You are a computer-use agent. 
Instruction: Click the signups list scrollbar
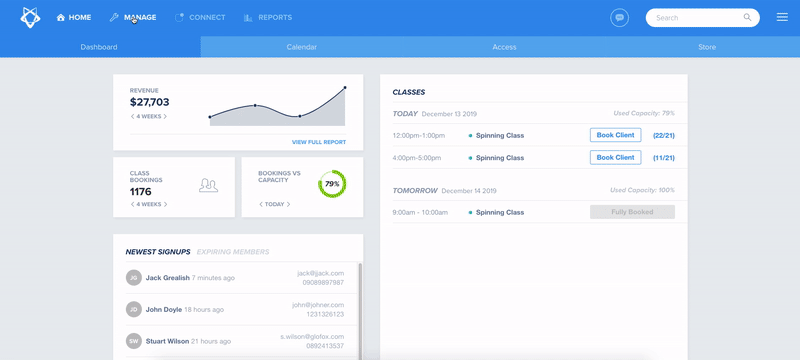[x=361, y=311]
